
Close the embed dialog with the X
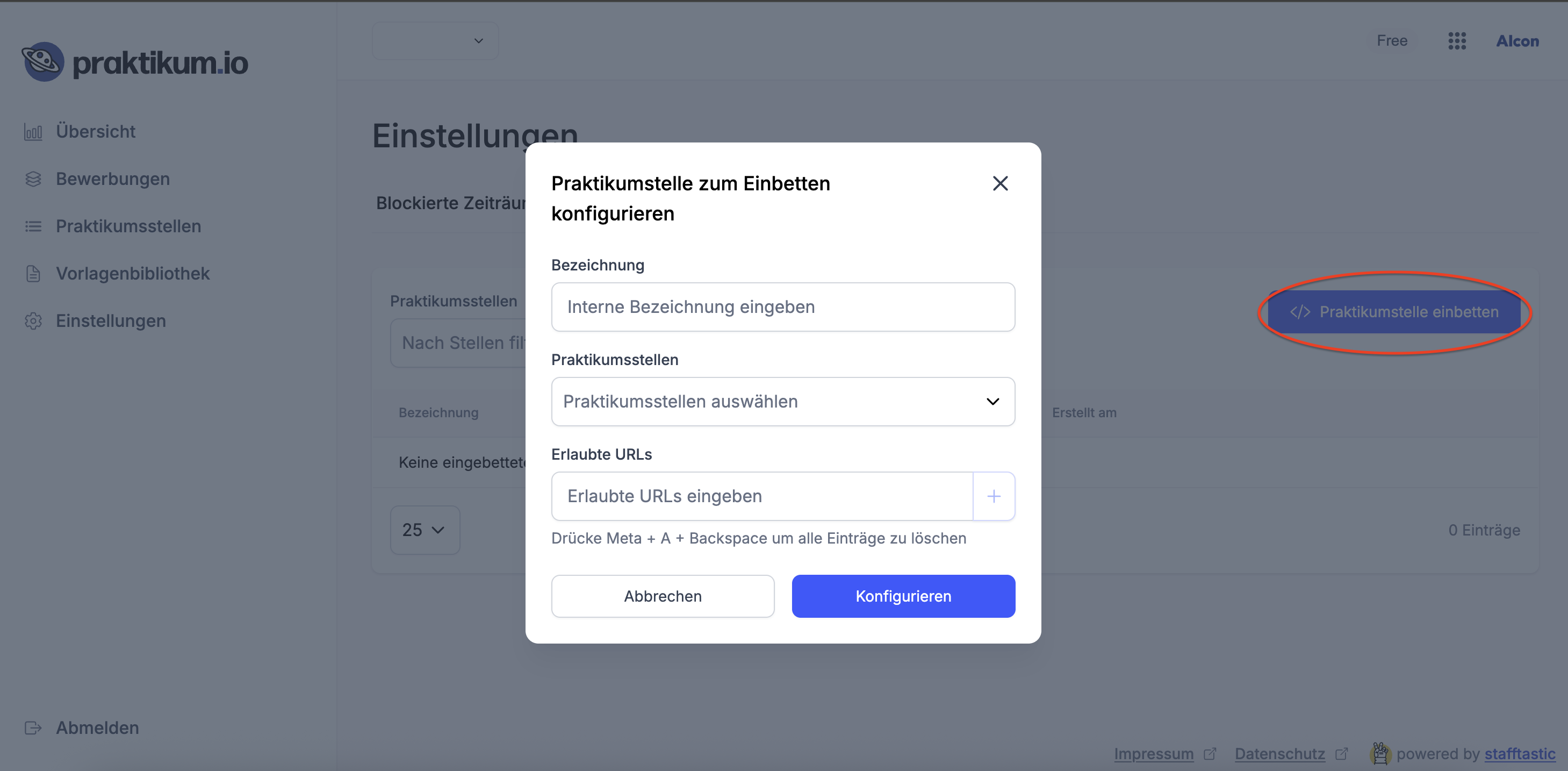click(1000, 183)
